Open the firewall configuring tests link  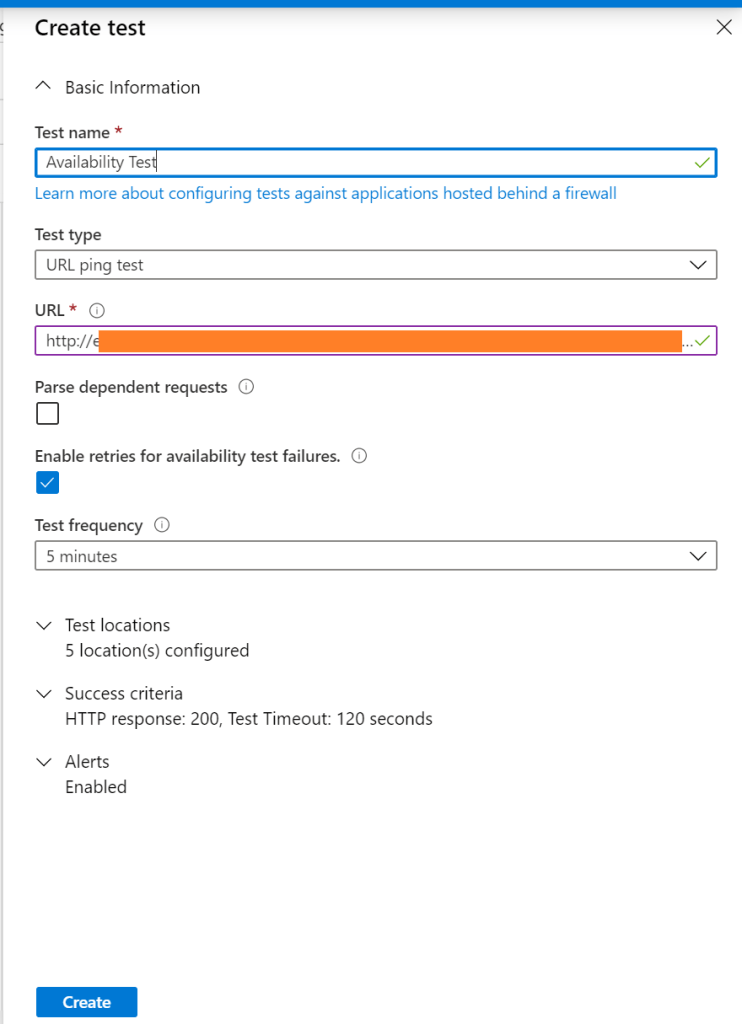click(325, 193)
